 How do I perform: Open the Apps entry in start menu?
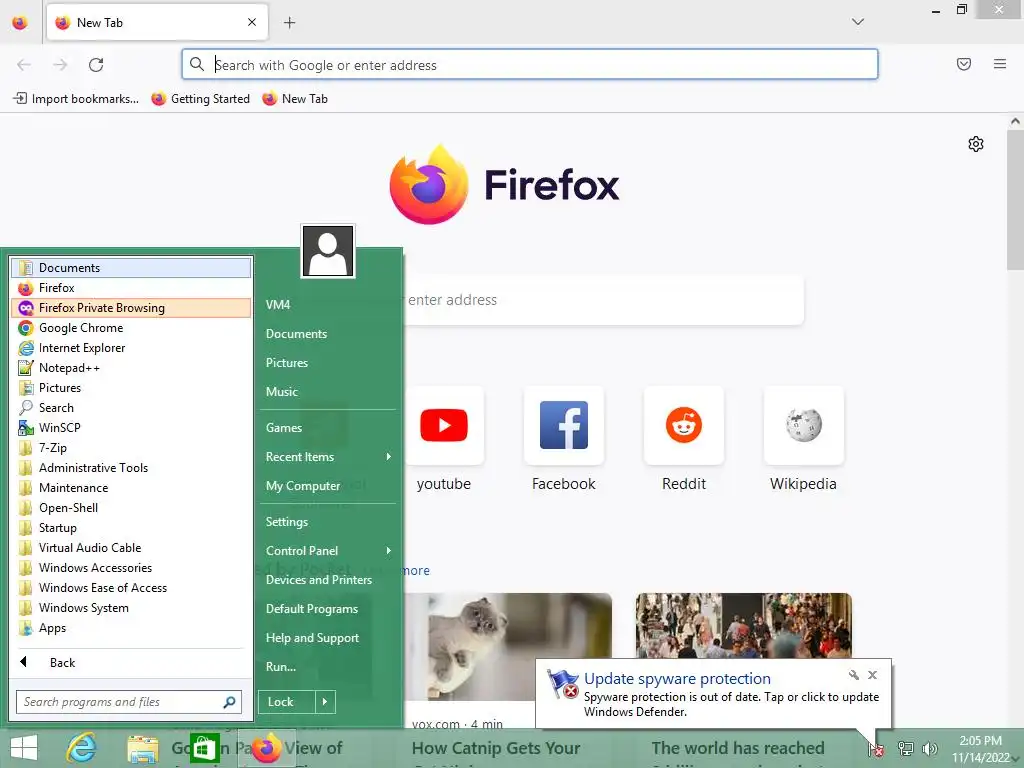click(x=131, y=628)
